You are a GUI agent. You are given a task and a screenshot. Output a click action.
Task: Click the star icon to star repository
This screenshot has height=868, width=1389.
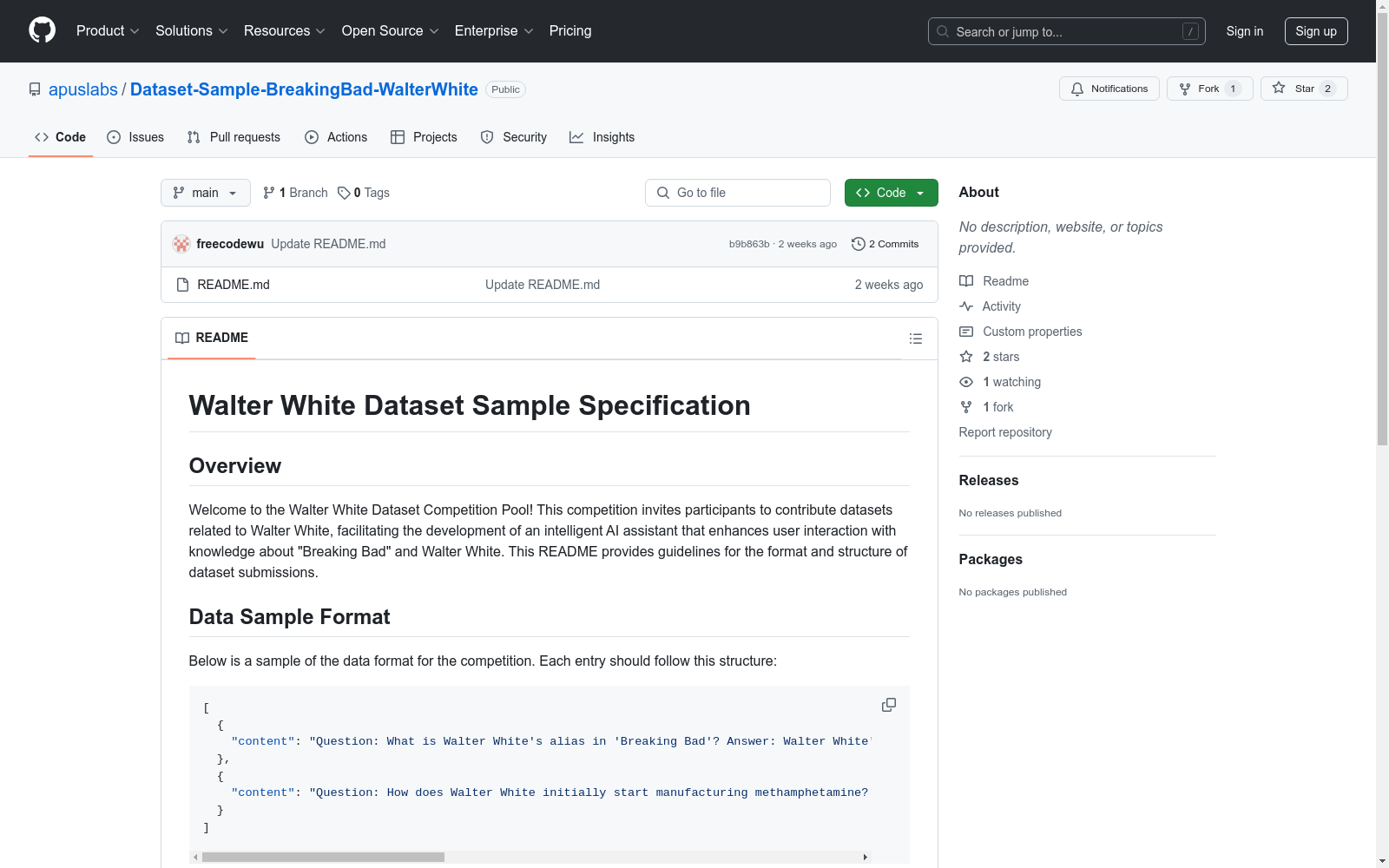pos(1279,88)
